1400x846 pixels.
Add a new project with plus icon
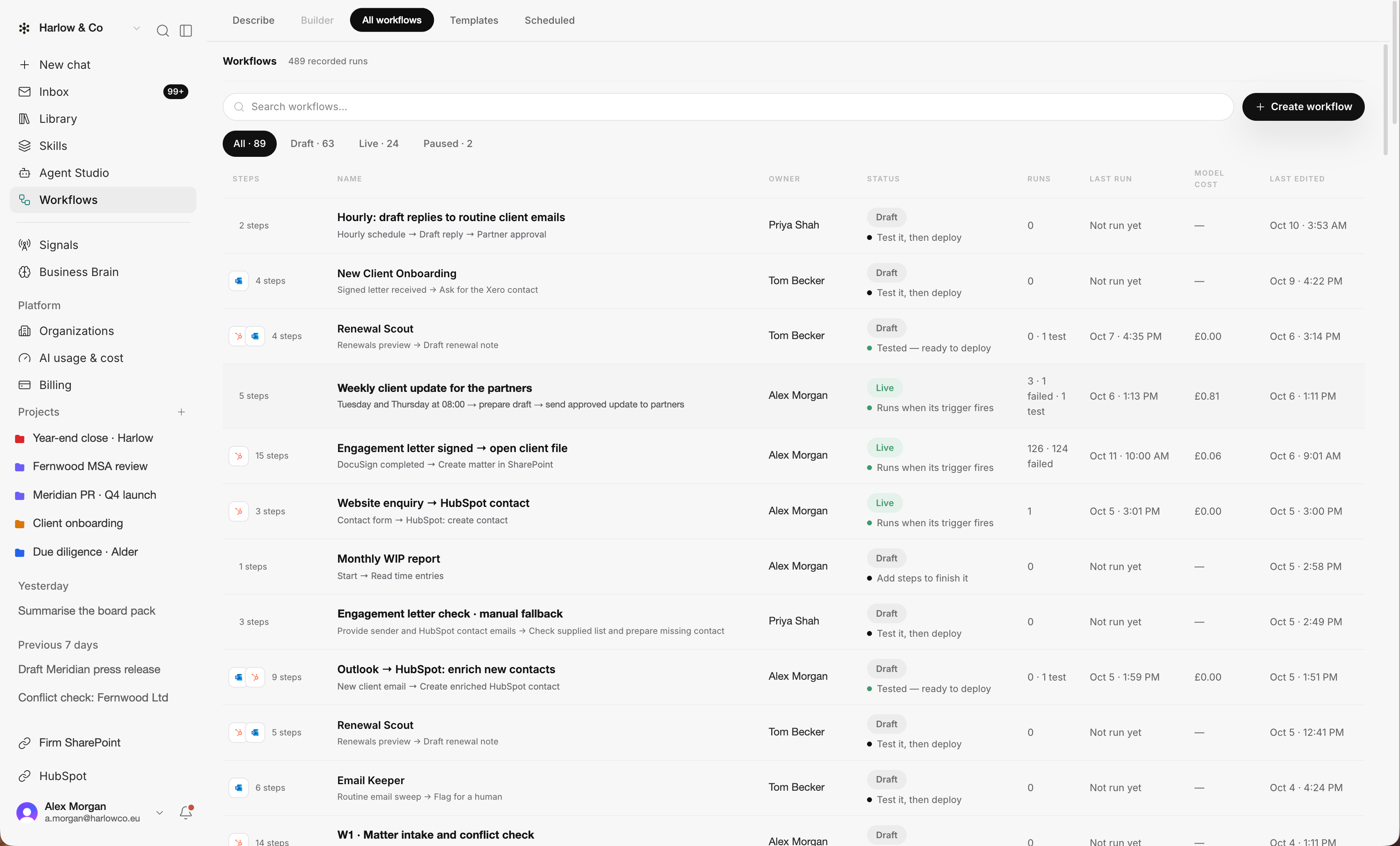point(181,412)
